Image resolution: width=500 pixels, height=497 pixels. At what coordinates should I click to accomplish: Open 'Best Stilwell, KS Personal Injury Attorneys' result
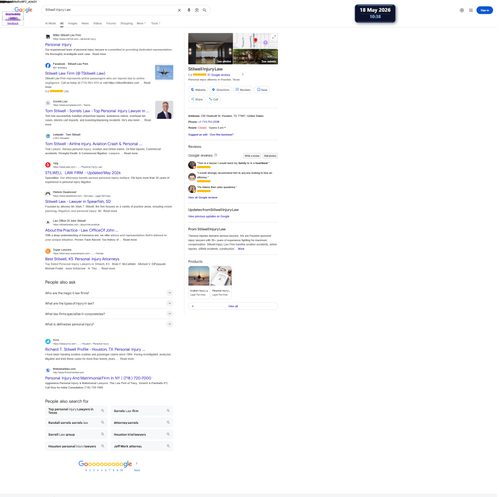point(83,260)
